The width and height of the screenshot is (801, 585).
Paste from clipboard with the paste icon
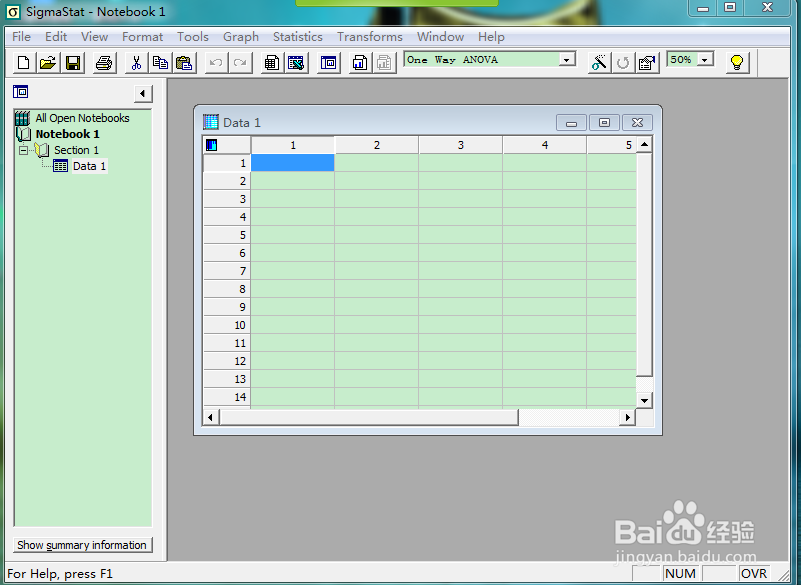[184, 63]
